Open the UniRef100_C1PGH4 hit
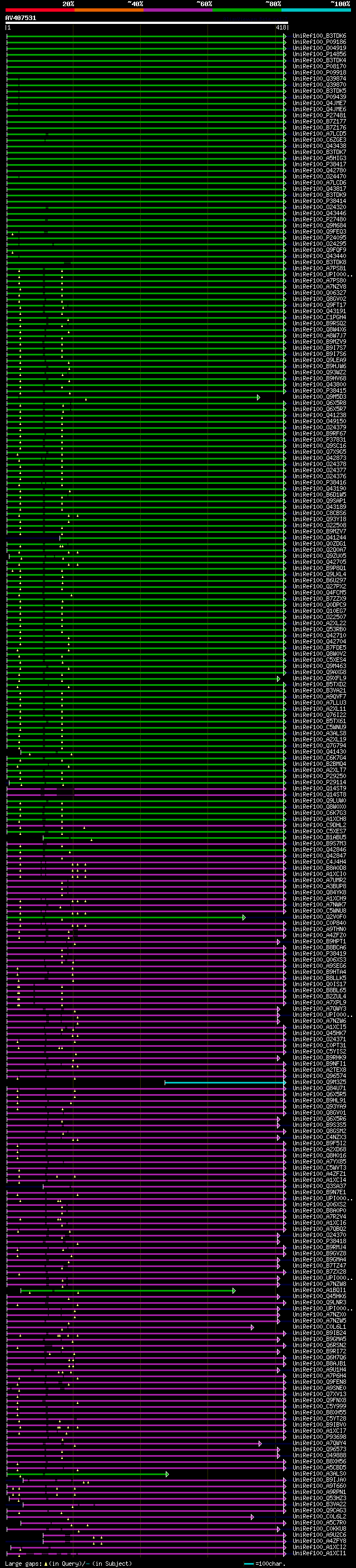 click(319, 317)
